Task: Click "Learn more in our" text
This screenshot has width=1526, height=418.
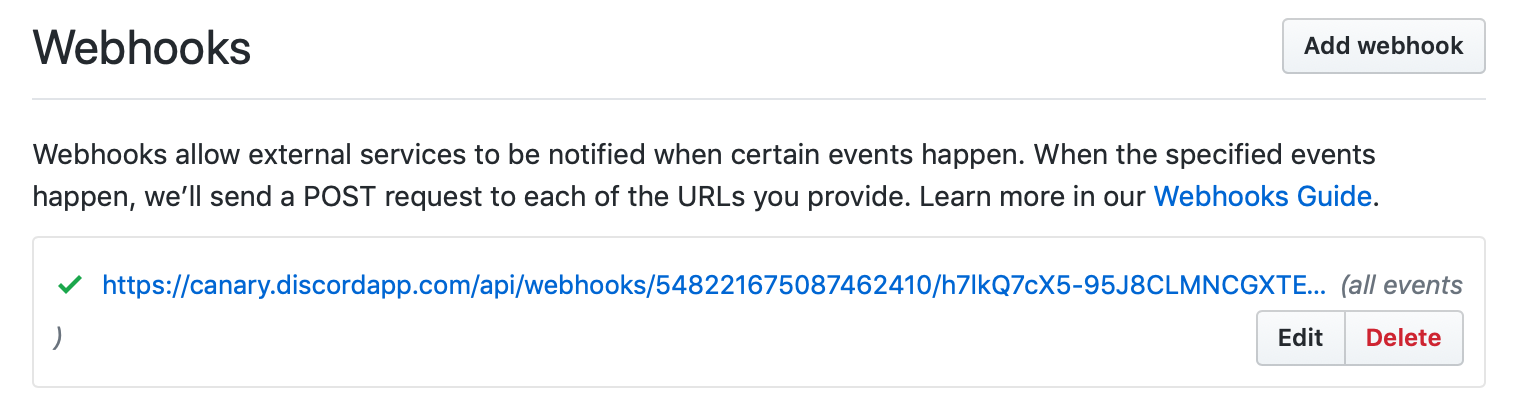Action: 1033,196
